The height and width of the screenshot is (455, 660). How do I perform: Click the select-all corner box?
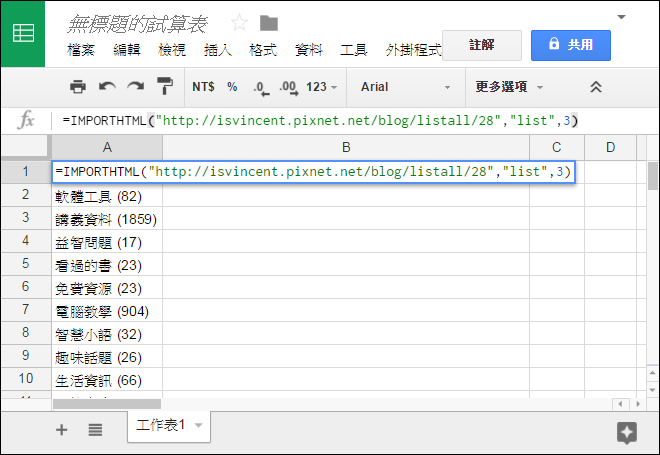26,148
